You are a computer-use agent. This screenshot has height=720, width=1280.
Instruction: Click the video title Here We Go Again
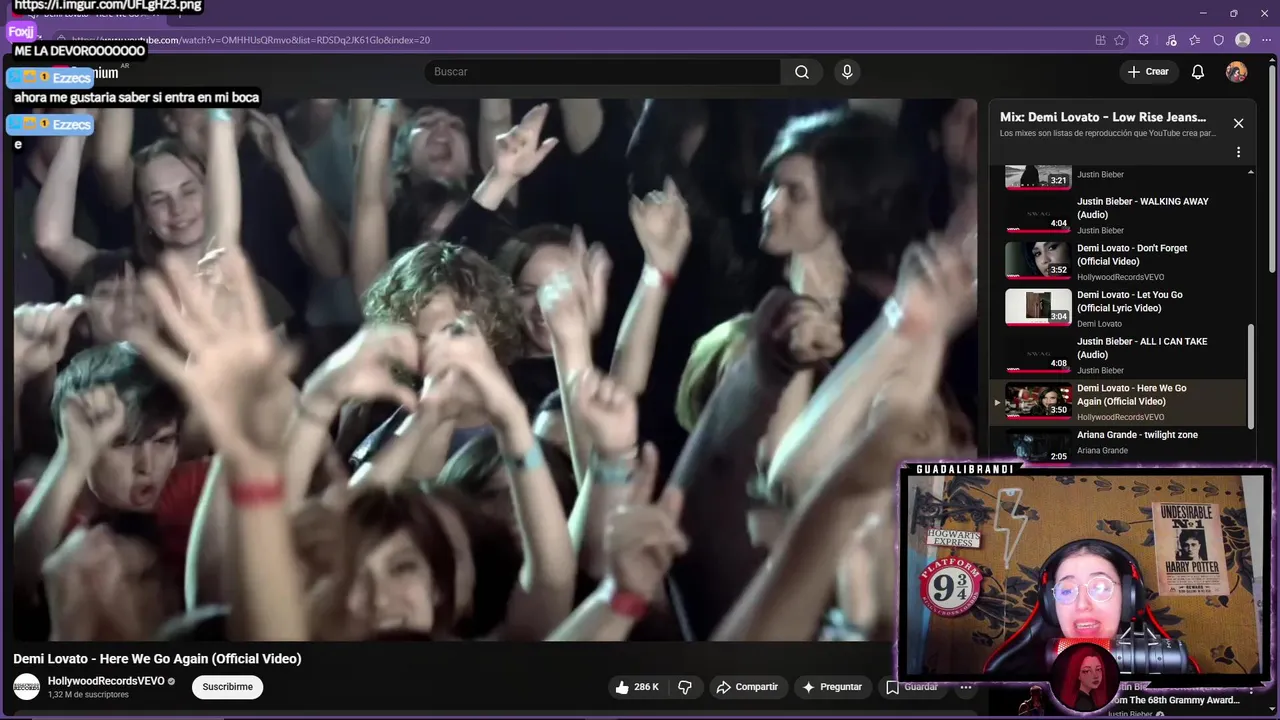(157, 658)
